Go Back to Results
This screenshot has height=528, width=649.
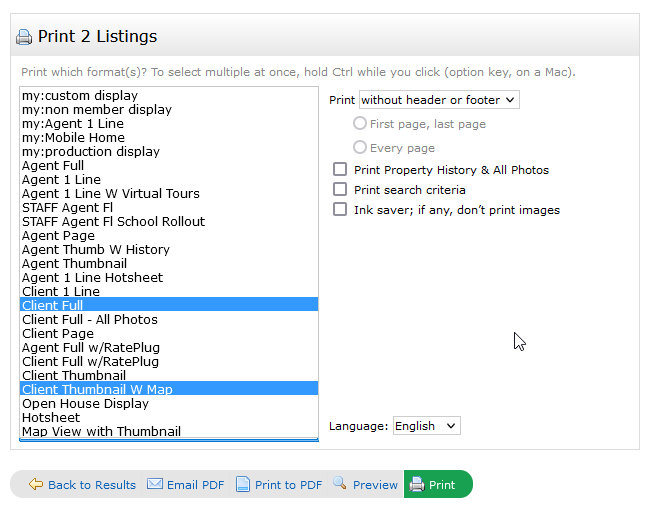92,485
